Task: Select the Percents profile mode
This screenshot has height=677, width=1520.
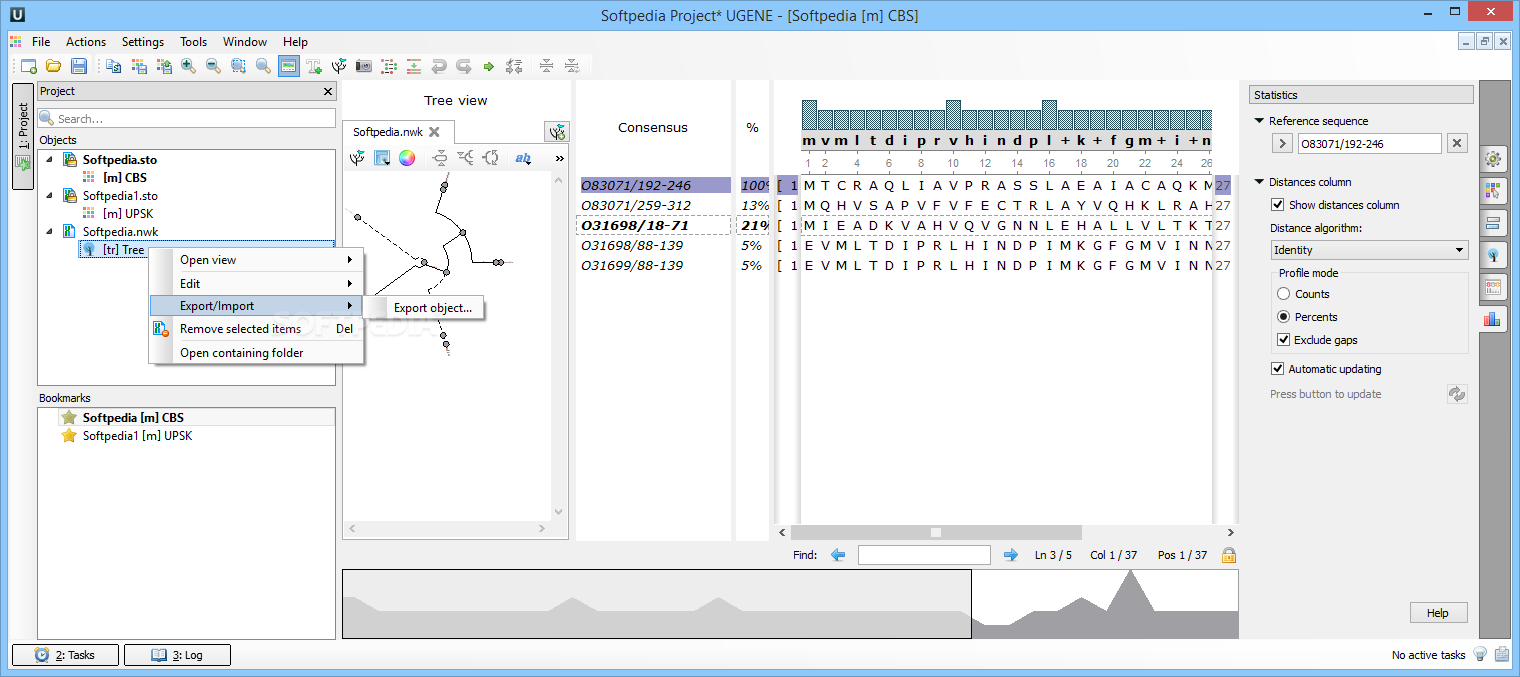Action: coord(1284,316)
